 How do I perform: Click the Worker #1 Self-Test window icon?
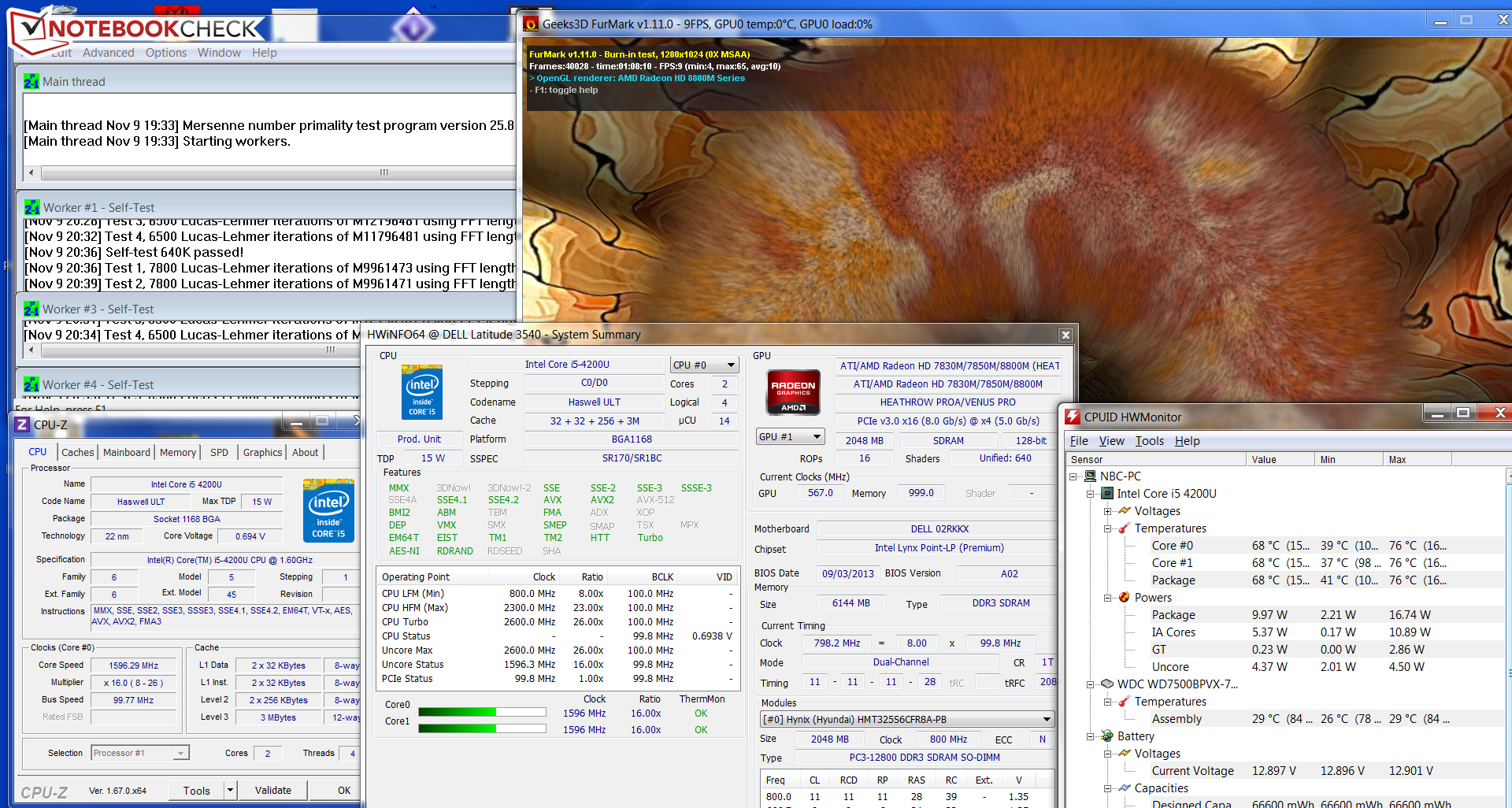coord(32,207)
